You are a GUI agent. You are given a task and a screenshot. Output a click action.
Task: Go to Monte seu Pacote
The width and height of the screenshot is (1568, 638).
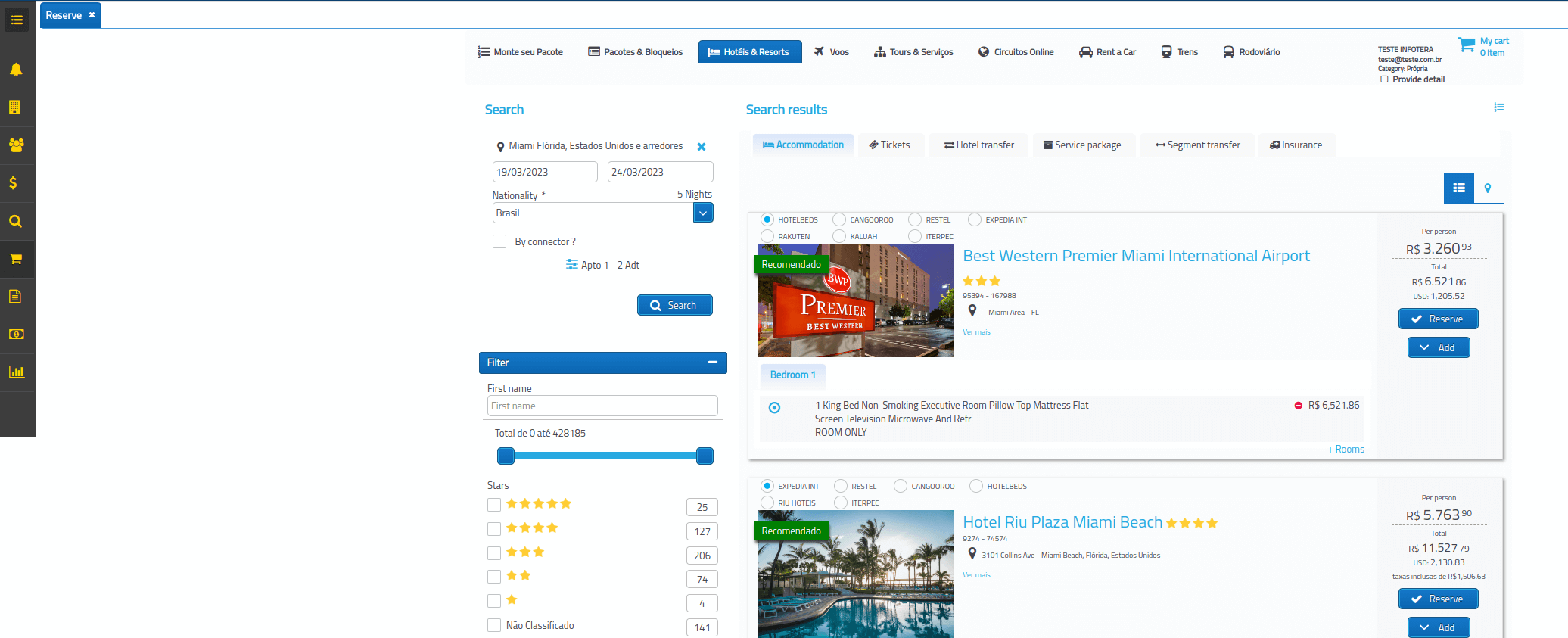click(x=521, y=52)
